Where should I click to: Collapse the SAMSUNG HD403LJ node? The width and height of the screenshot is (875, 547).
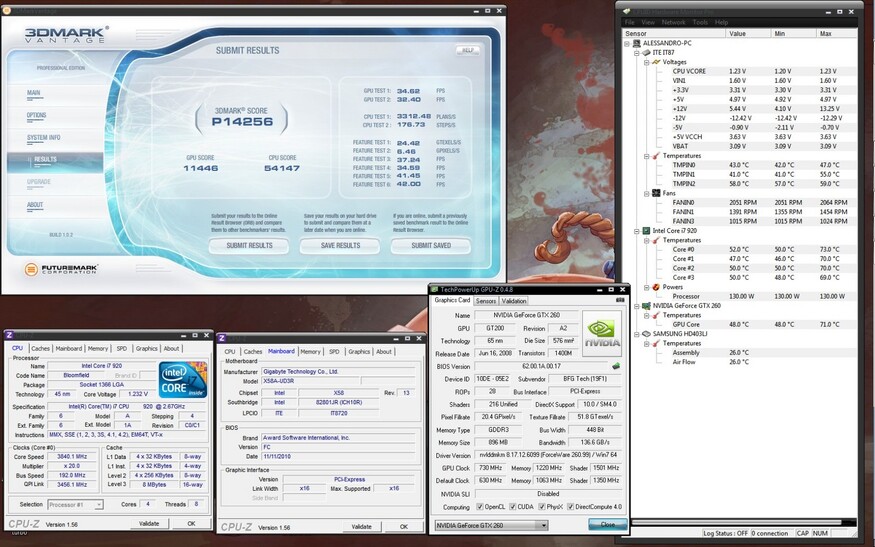pos(637,334)
